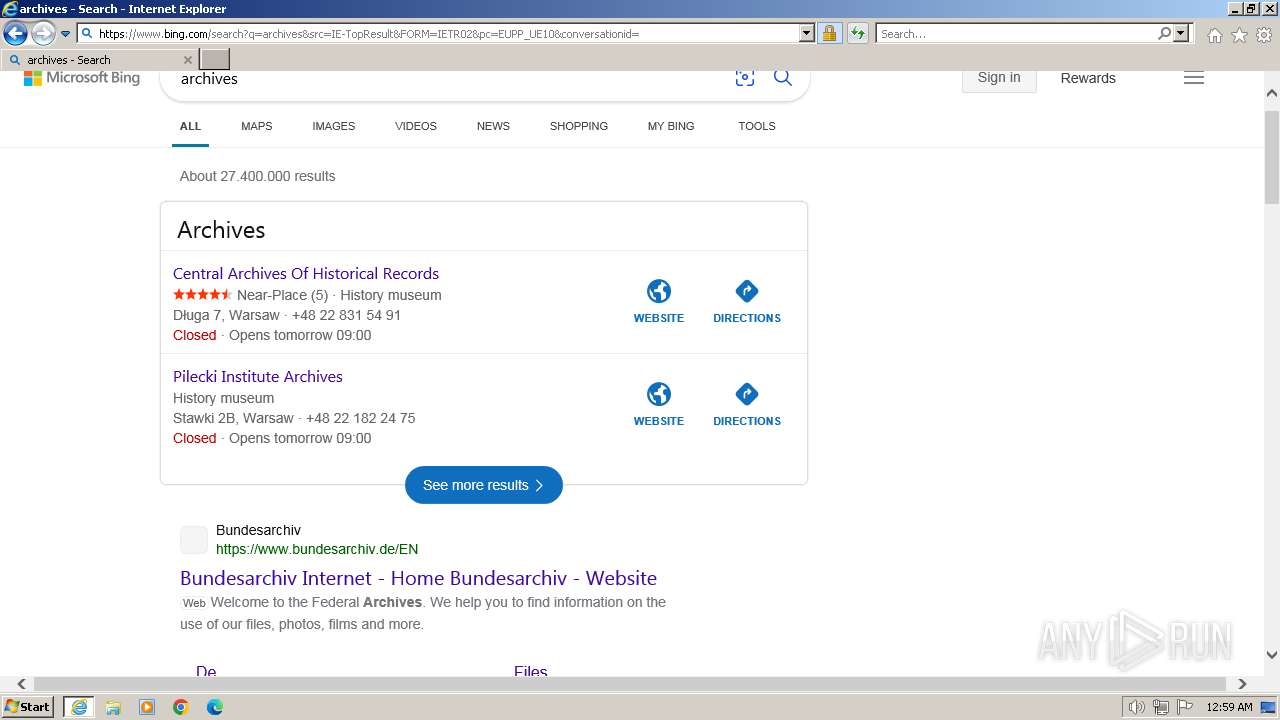Open Favorites star icon
The width and height of the screenshot is (1280, 720).
pos(1239,35)
